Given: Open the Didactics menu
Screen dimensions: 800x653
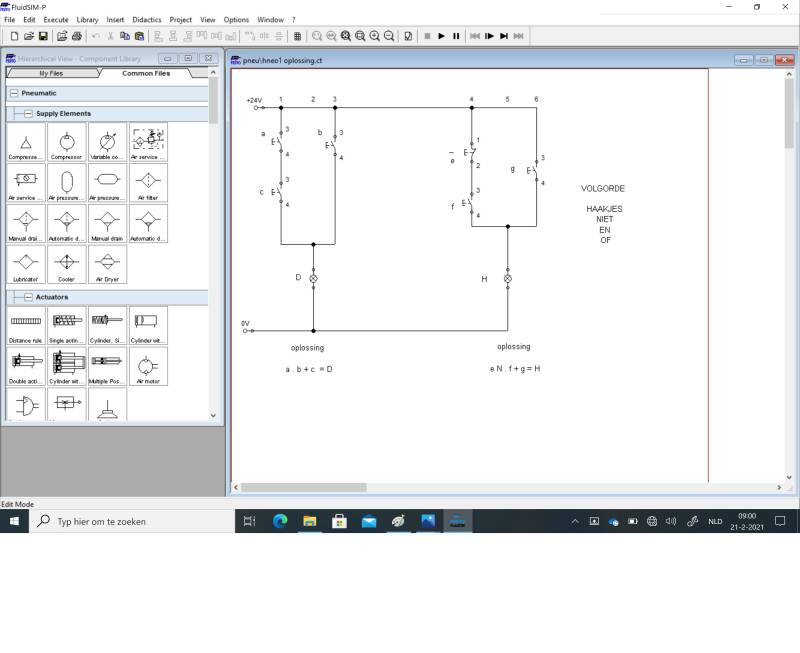Looking at the screenshot, I should coord(147,19).
